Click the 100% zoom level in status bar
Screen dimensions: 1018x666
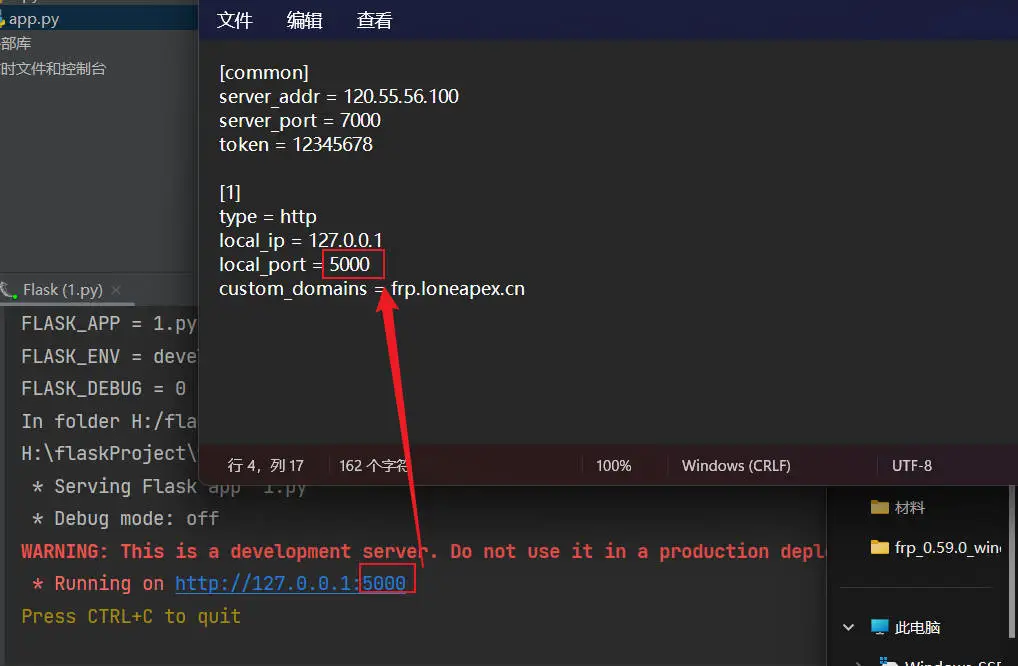(x=613, y=466)
